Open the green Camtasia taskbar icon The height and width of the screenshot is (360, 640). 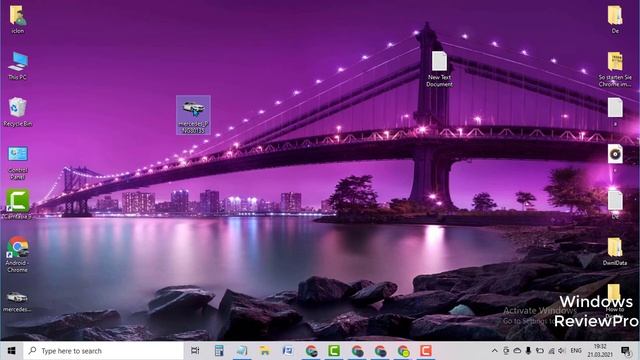coord(334,351)
